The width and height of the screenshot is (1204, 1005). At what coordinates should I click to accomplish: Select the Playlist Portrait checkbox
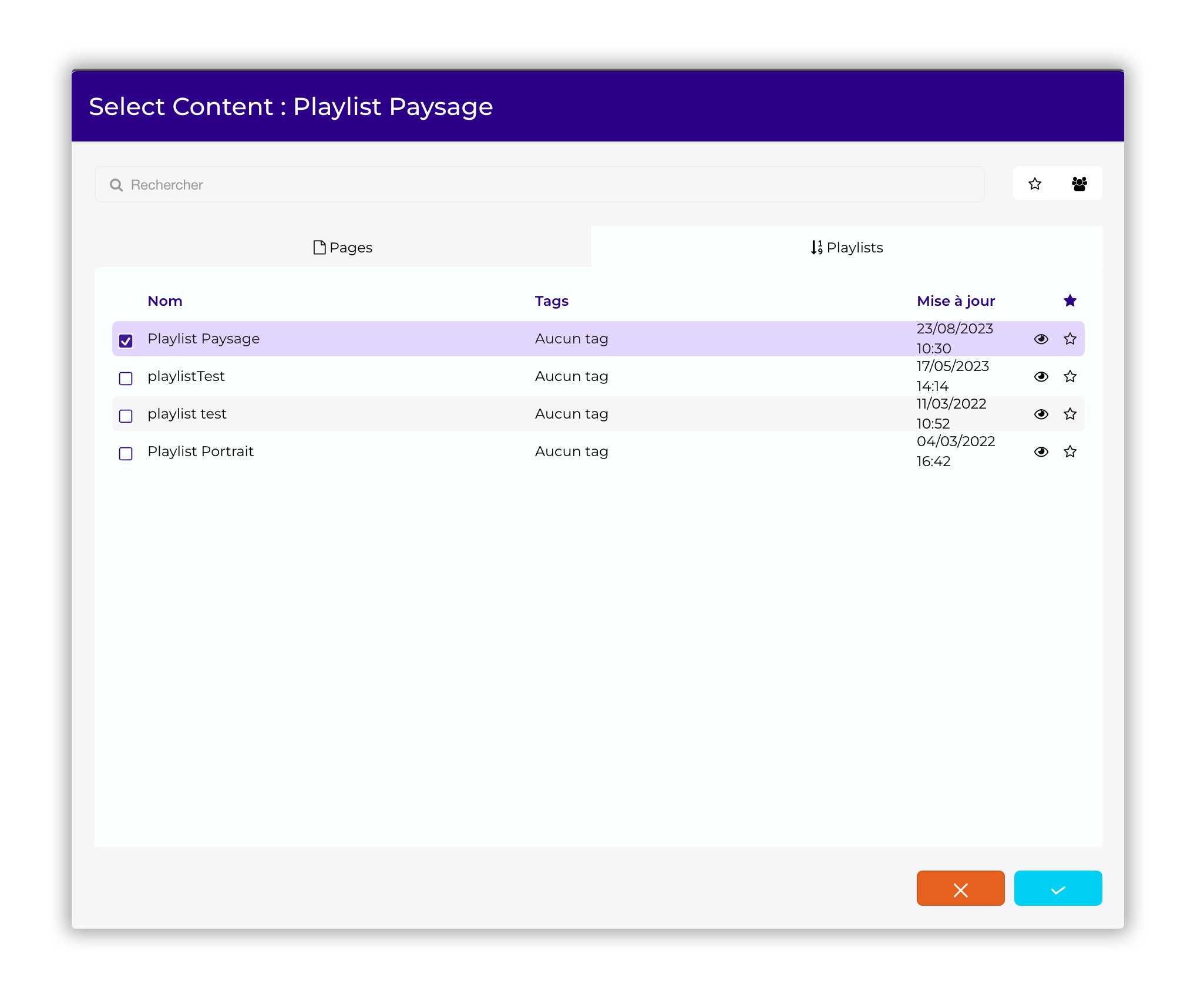click(x=126, y=454)
